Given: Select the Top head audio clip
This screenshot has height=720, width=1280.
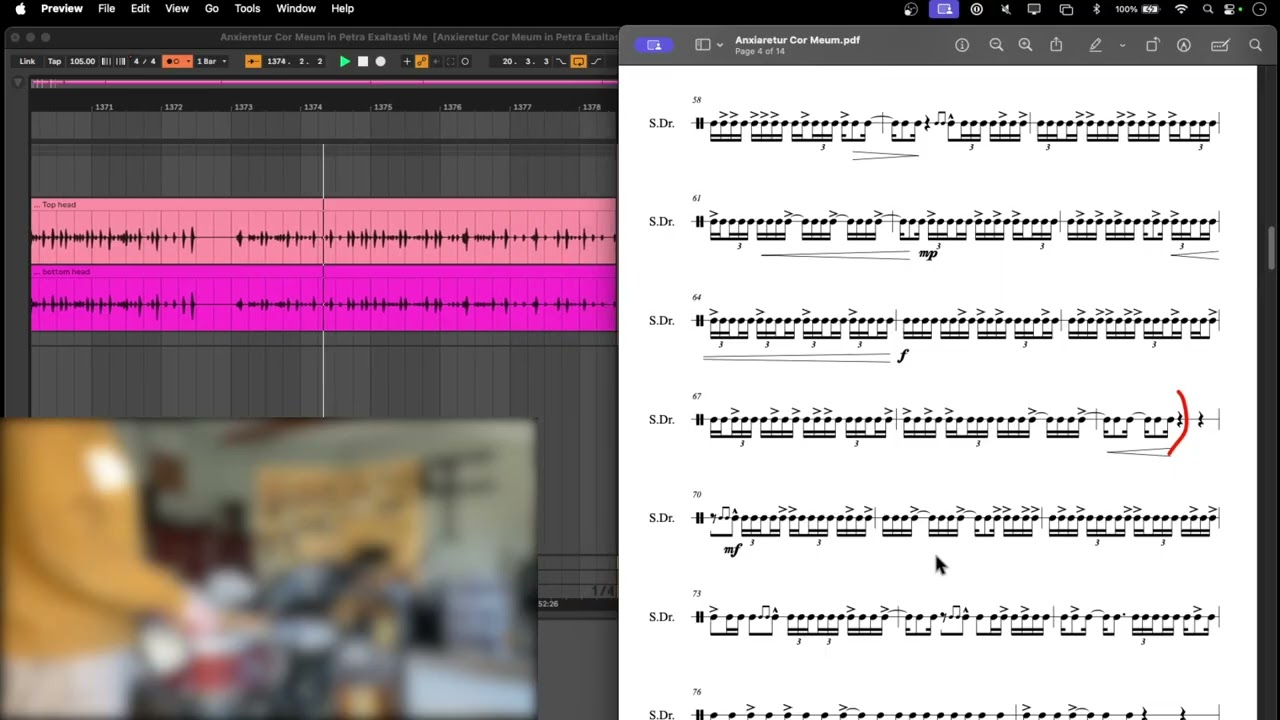Looking at the screenshot, I should click(323, 231).
